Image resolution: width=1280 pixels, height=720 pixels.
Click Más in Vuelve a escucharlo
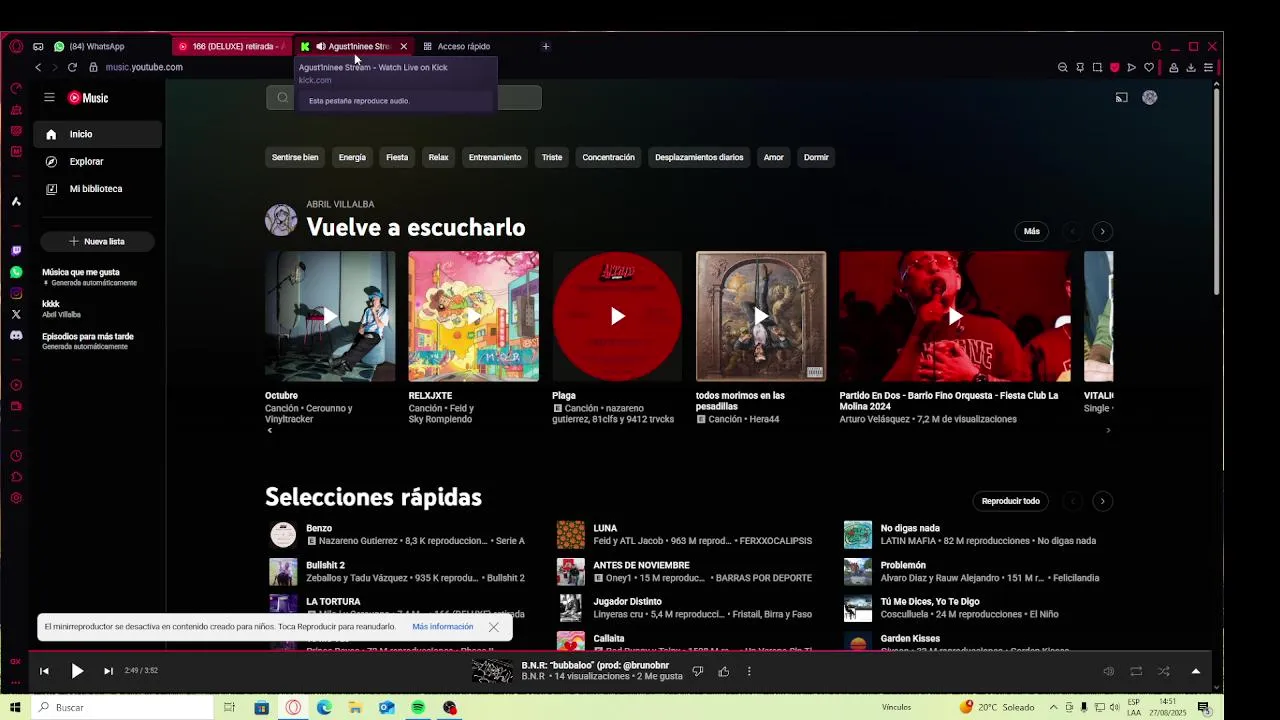point(1032,231)
